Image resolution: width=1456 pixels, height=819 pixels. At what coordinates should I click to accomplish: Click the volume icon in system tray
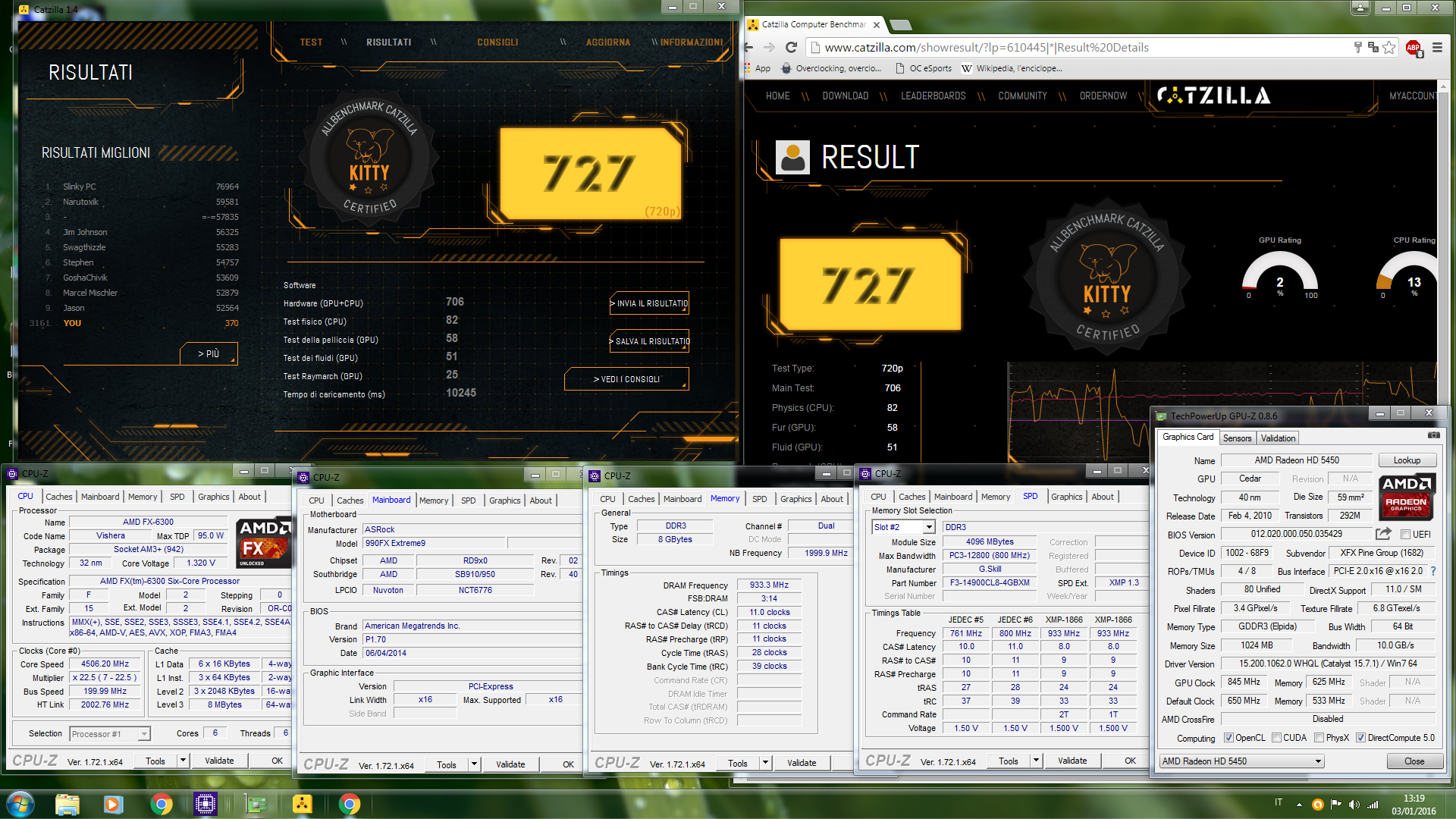coord(1354,805)
